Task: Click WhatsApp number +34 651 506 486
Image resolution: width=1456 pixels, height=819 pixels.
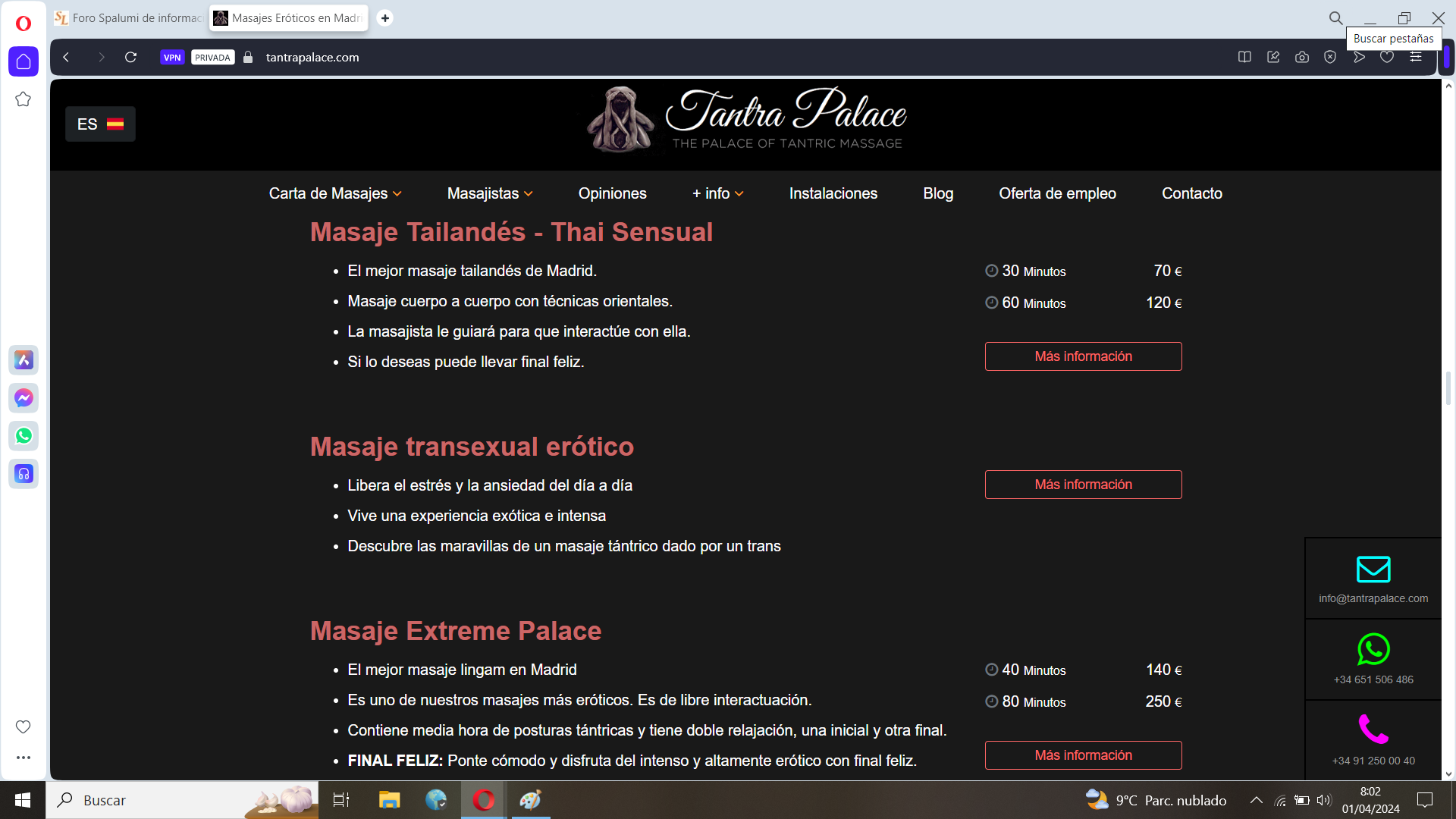Action: click(1373, 679)
